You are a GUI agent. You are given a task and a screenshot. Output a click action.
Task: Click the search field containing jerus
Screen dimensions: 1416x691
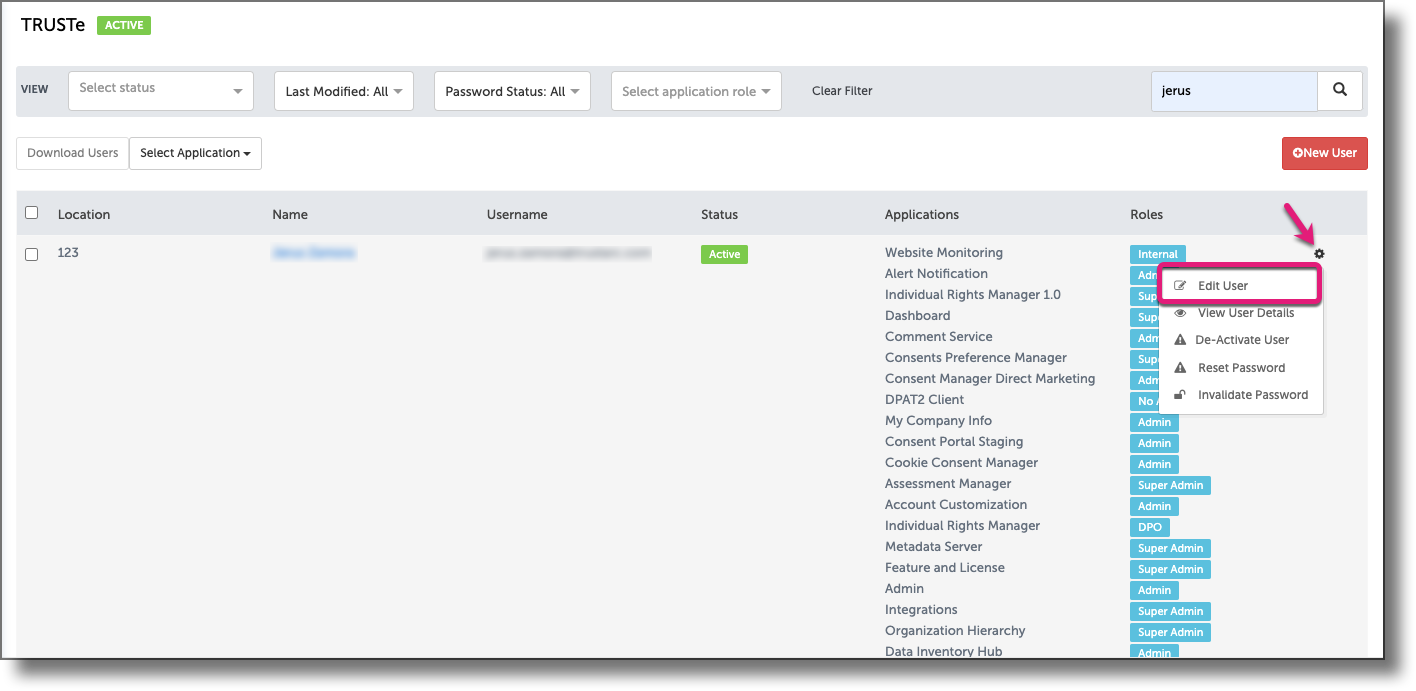[1234, 91]
